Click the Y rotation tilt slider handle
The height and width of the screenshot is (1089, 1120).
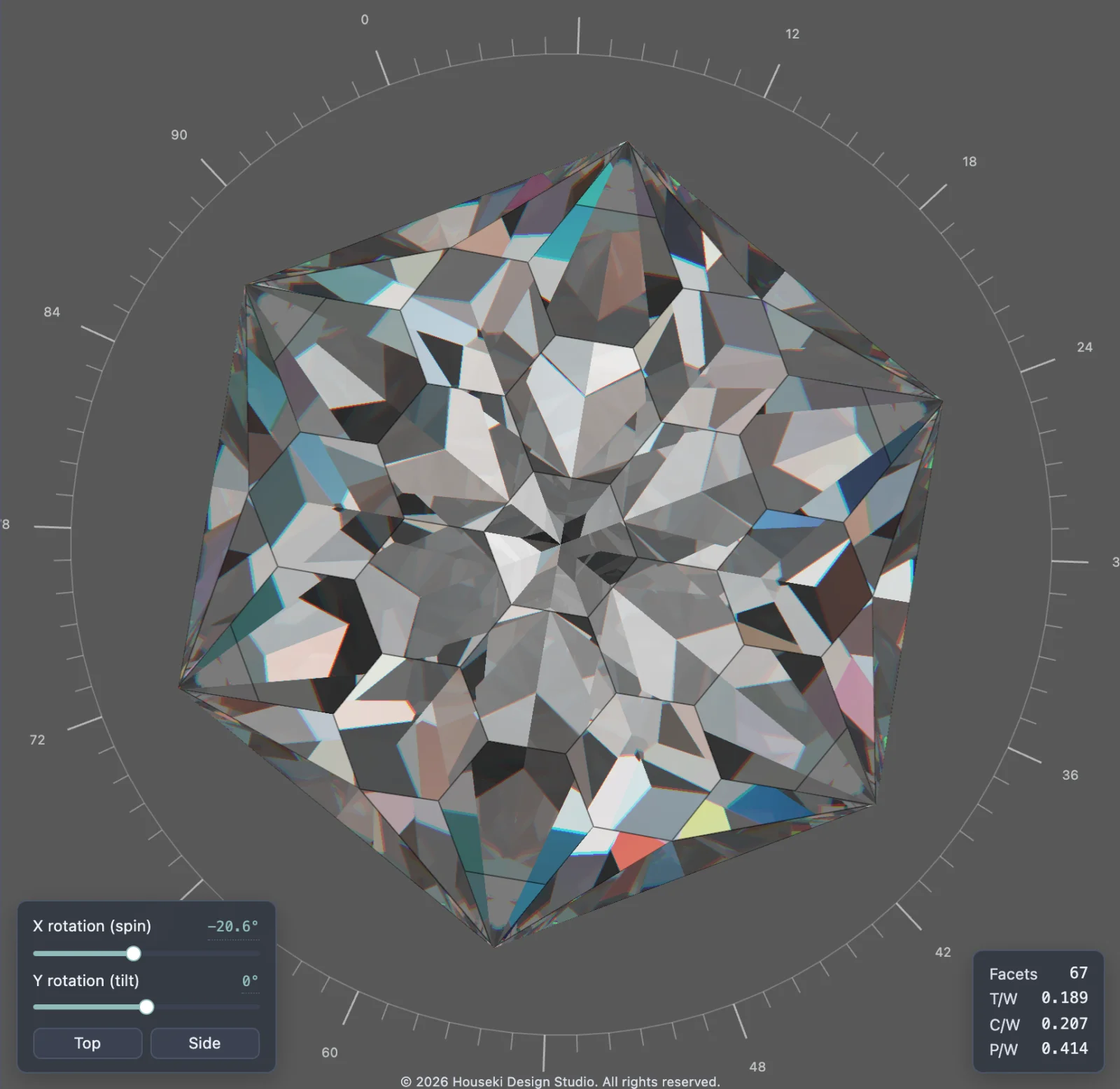146,1007
